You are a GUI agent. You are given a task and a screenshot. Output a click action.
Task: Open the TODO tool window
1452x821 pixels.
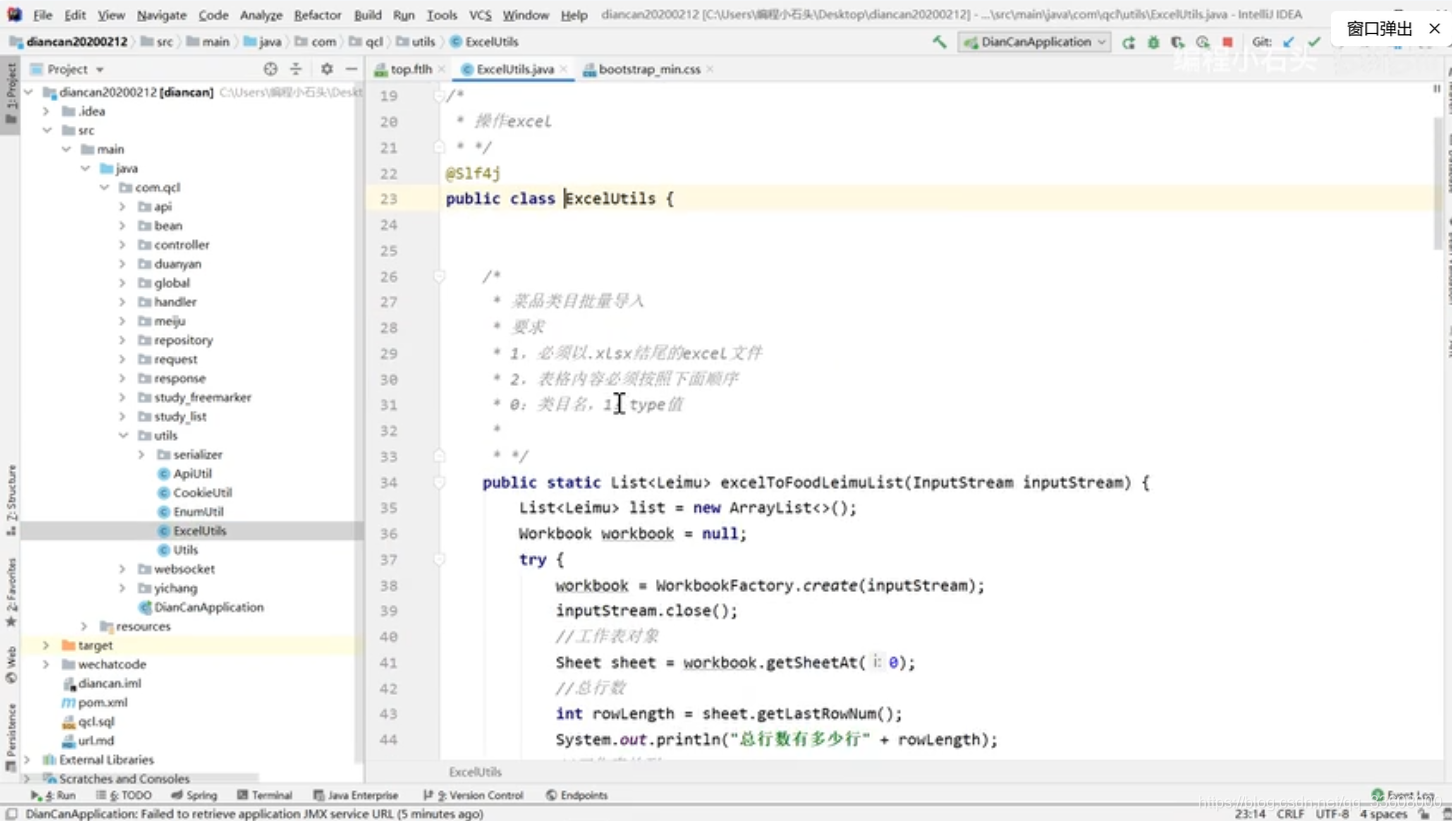(124, 795)
